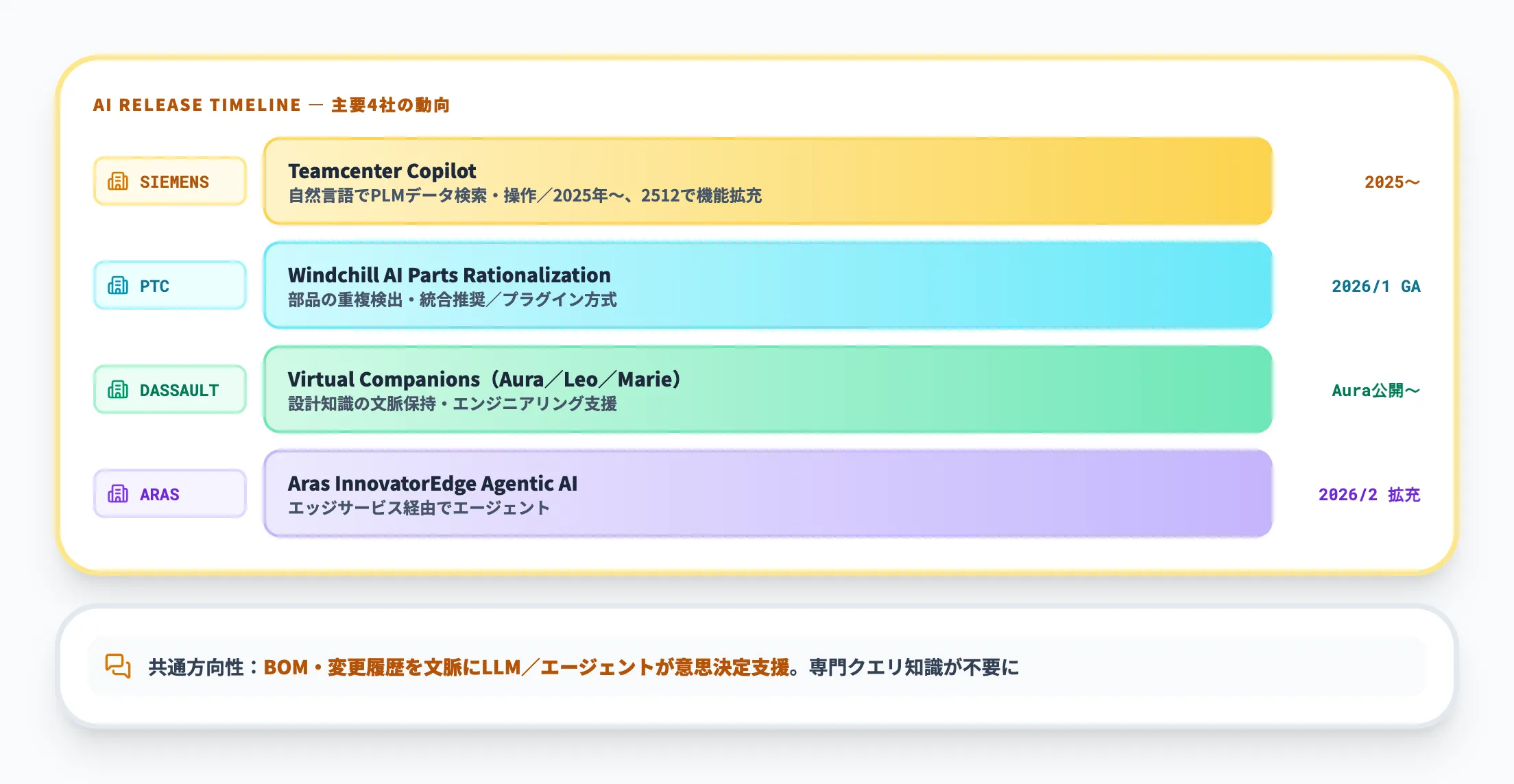Screen dimensions: 1514x784
Task: Click the '主要4社の動向' heading text
Action: pos(391,105)
